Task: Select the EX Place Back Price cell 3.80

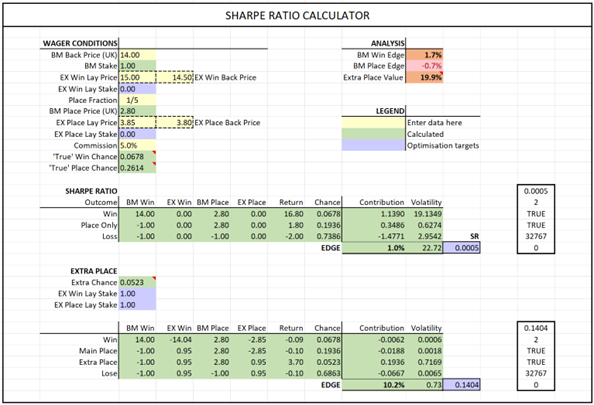Action: click(175, 123)
